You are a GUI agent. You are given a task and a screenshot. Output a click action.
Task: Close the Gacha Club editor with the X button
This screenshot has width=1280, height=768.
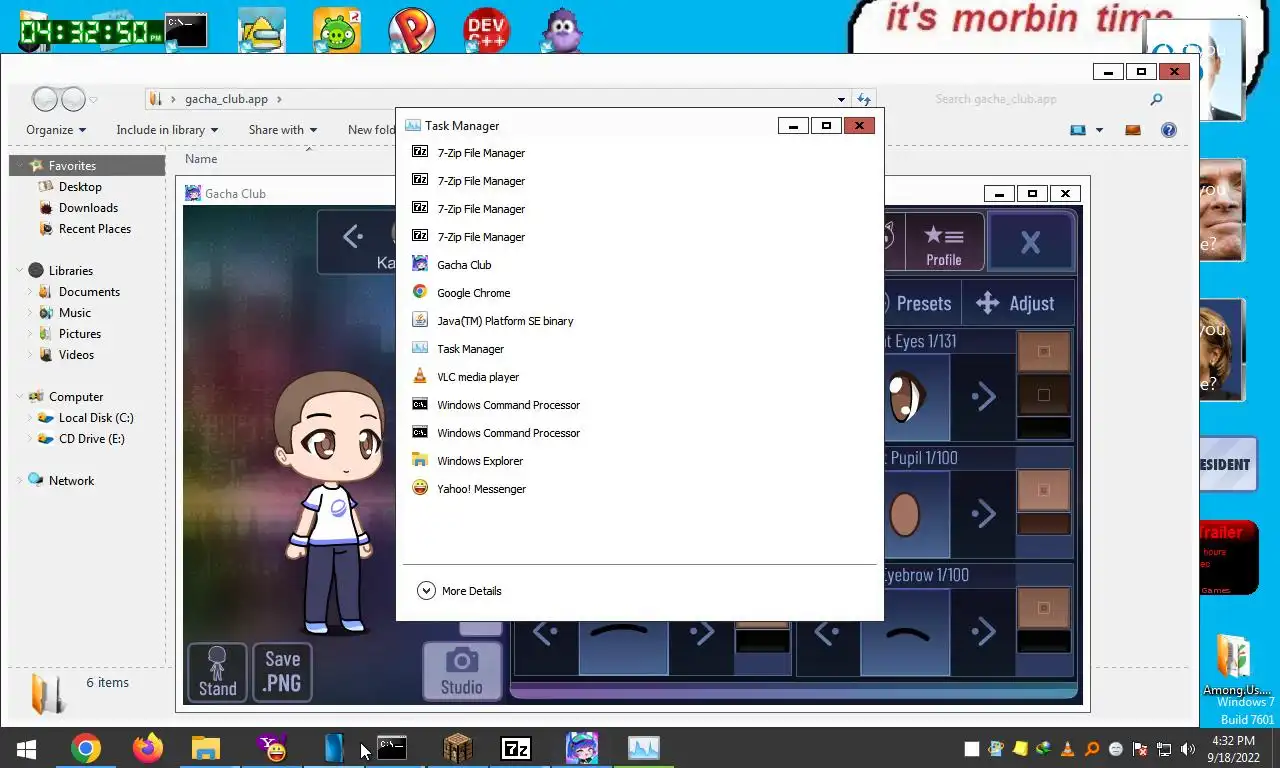1030,242
